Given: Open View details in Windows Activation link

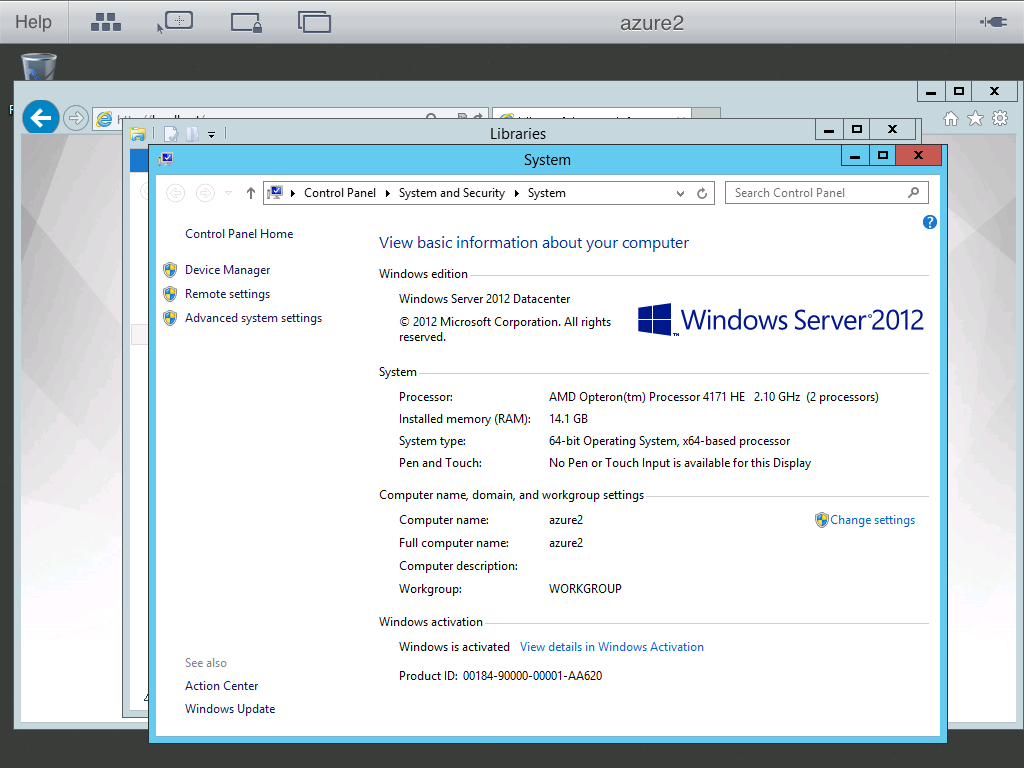Looking at the screenshot, I should click(x=612, y=647).
